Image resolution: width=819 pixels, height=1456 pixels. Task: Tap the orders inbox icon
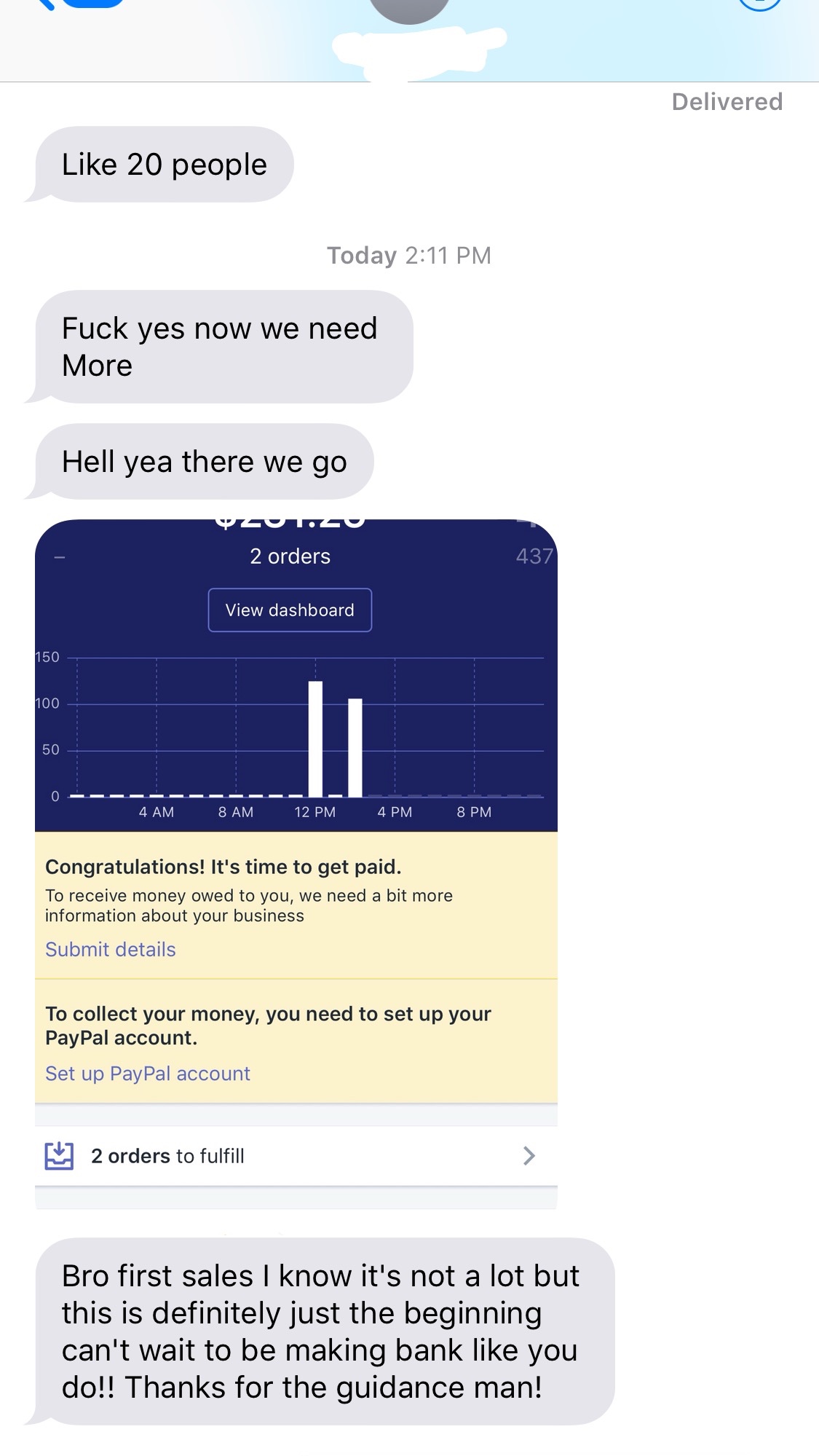pyautogui.click(x=59, y=1156)
